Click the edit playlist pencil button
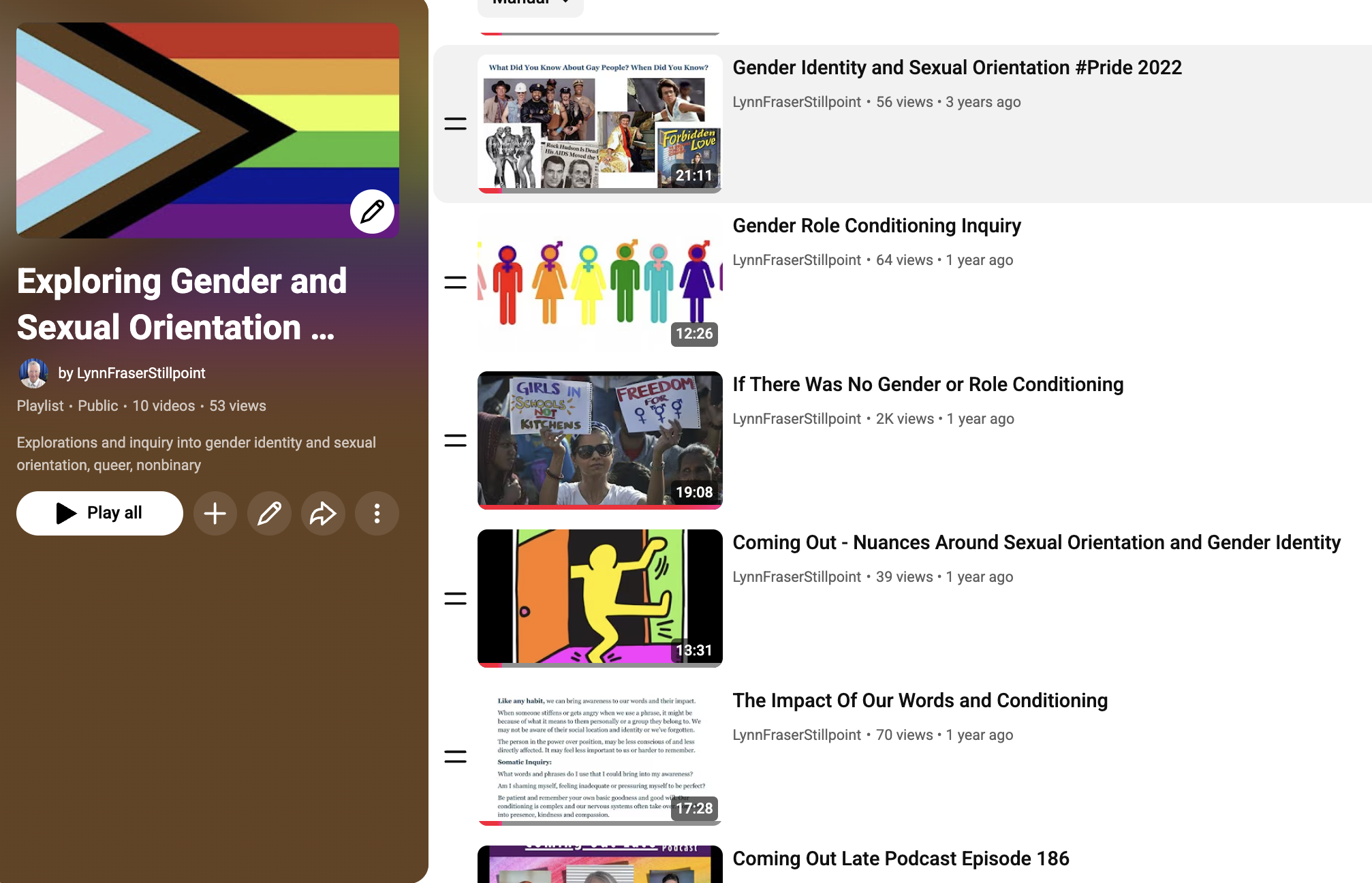 [269, 513]
